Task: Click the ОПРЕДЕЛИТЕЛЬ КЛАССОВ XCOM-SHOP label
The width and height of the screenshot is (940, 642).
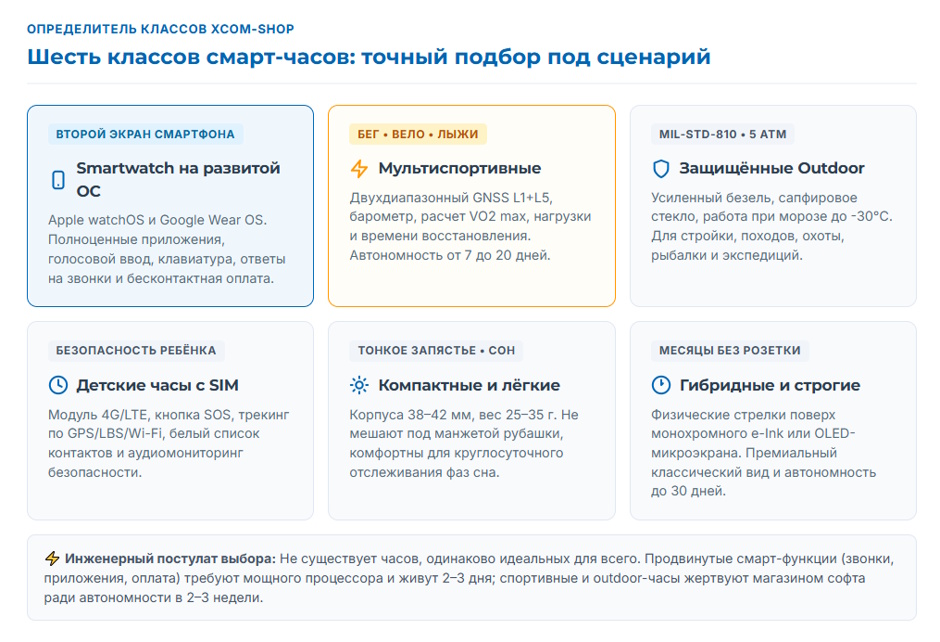Action: [161, 29]
